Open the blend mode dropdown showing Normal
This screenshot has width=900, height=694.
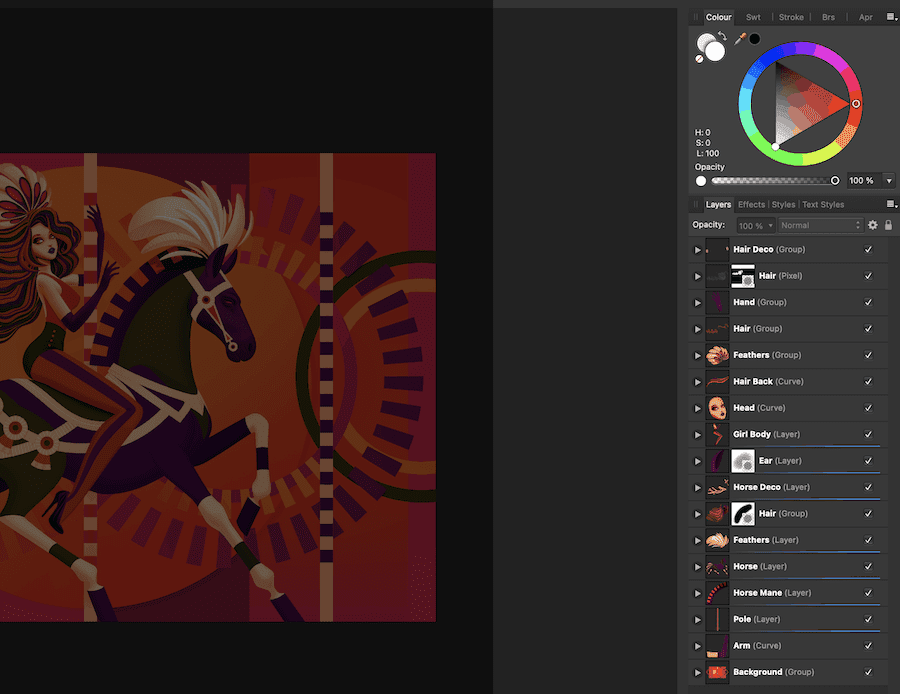(x=820, y=225)
